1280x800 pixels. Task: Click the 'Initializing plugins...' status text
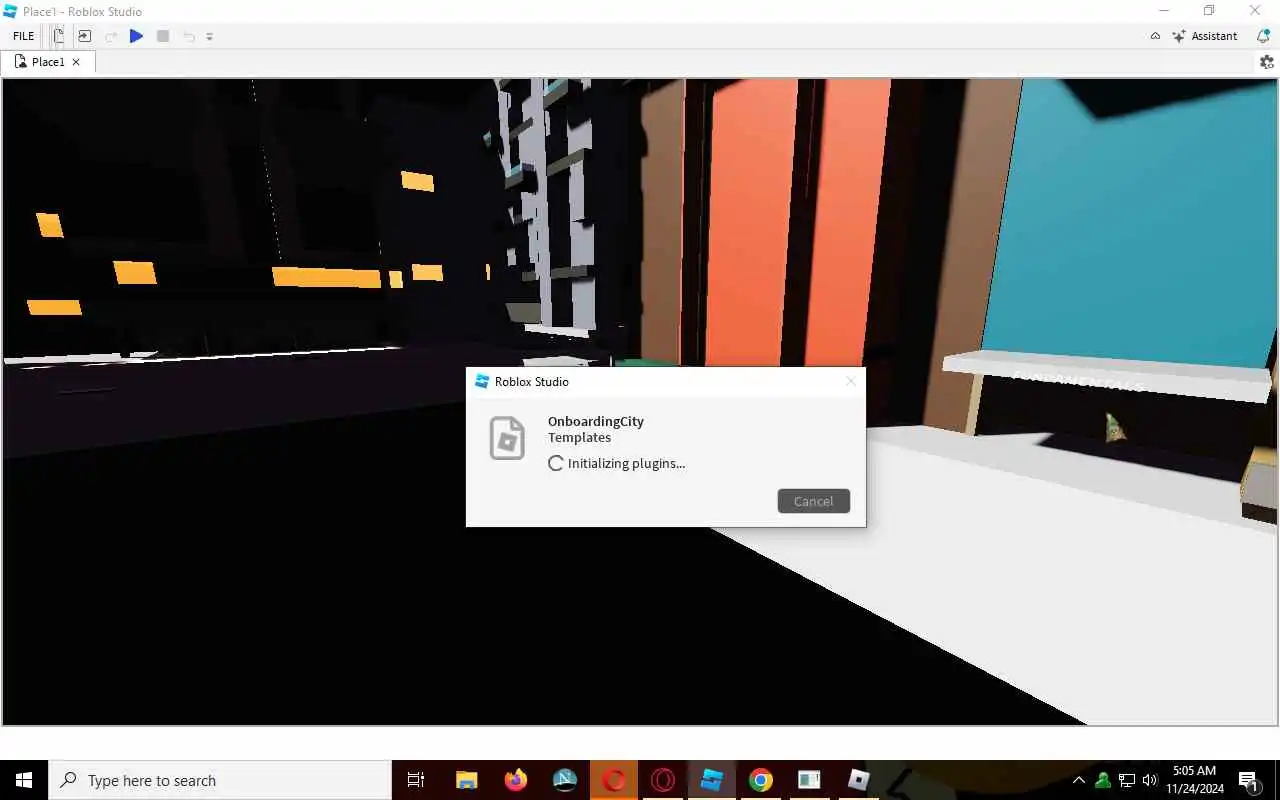pos(626,463)
